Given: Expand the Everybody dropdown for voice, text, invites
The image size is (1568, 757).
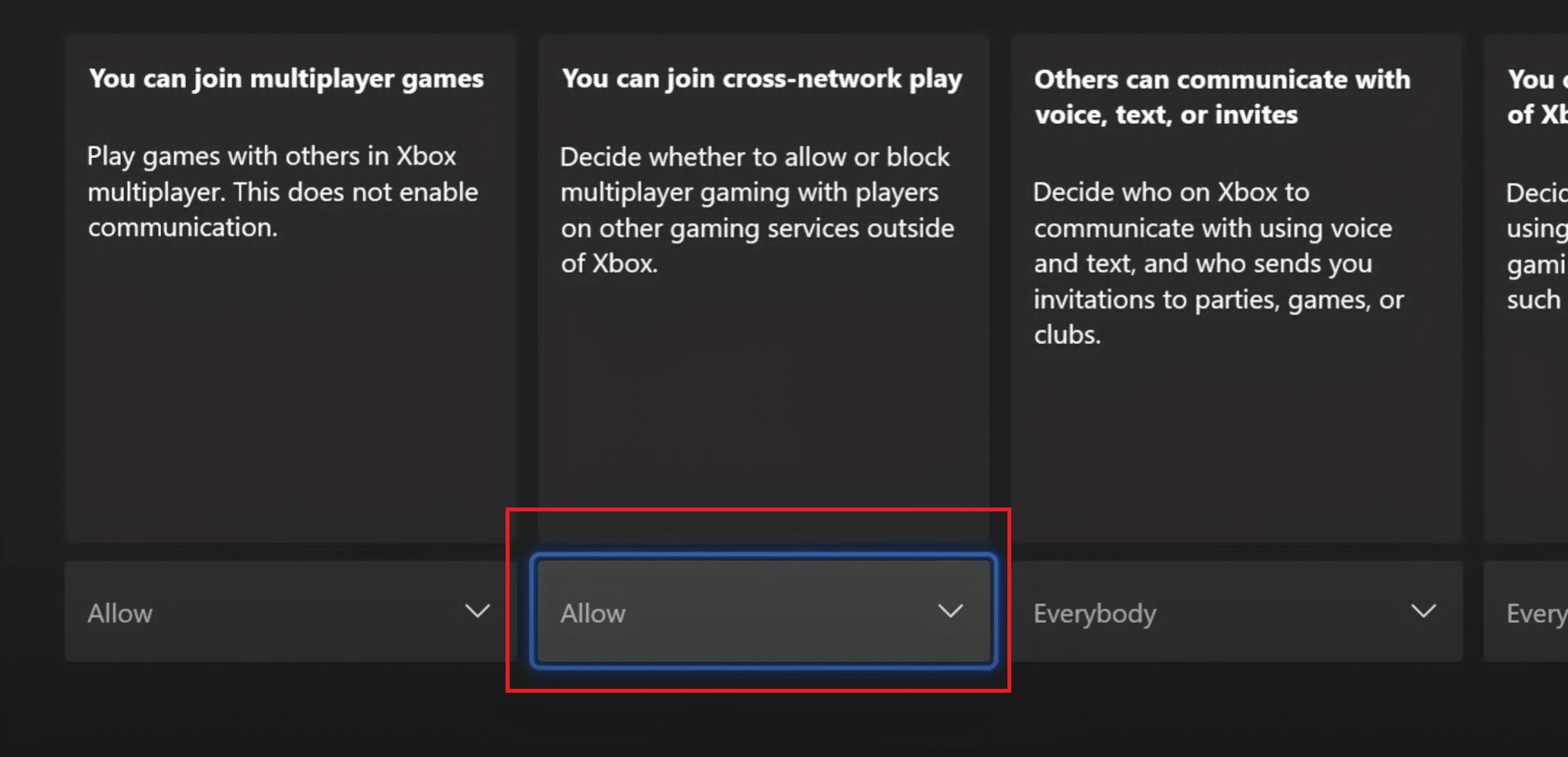Looking at the screenshot, I should pyautogui.click(x=1237, y=611).
